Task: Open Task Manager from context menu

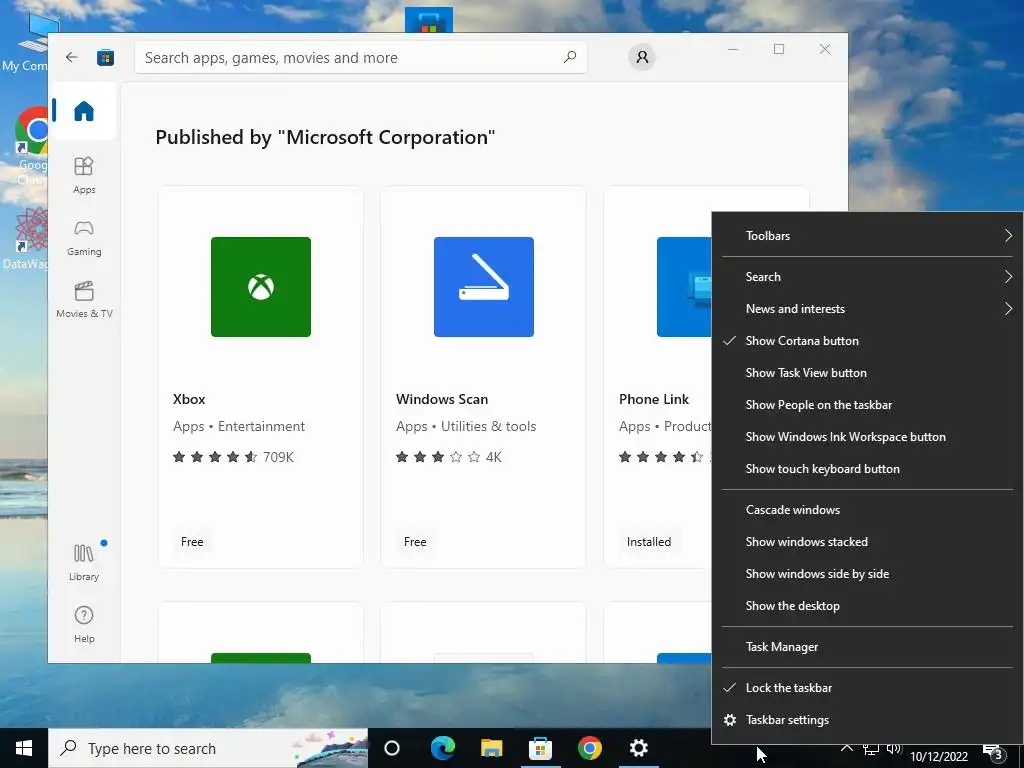Action: tap(867, 647)
